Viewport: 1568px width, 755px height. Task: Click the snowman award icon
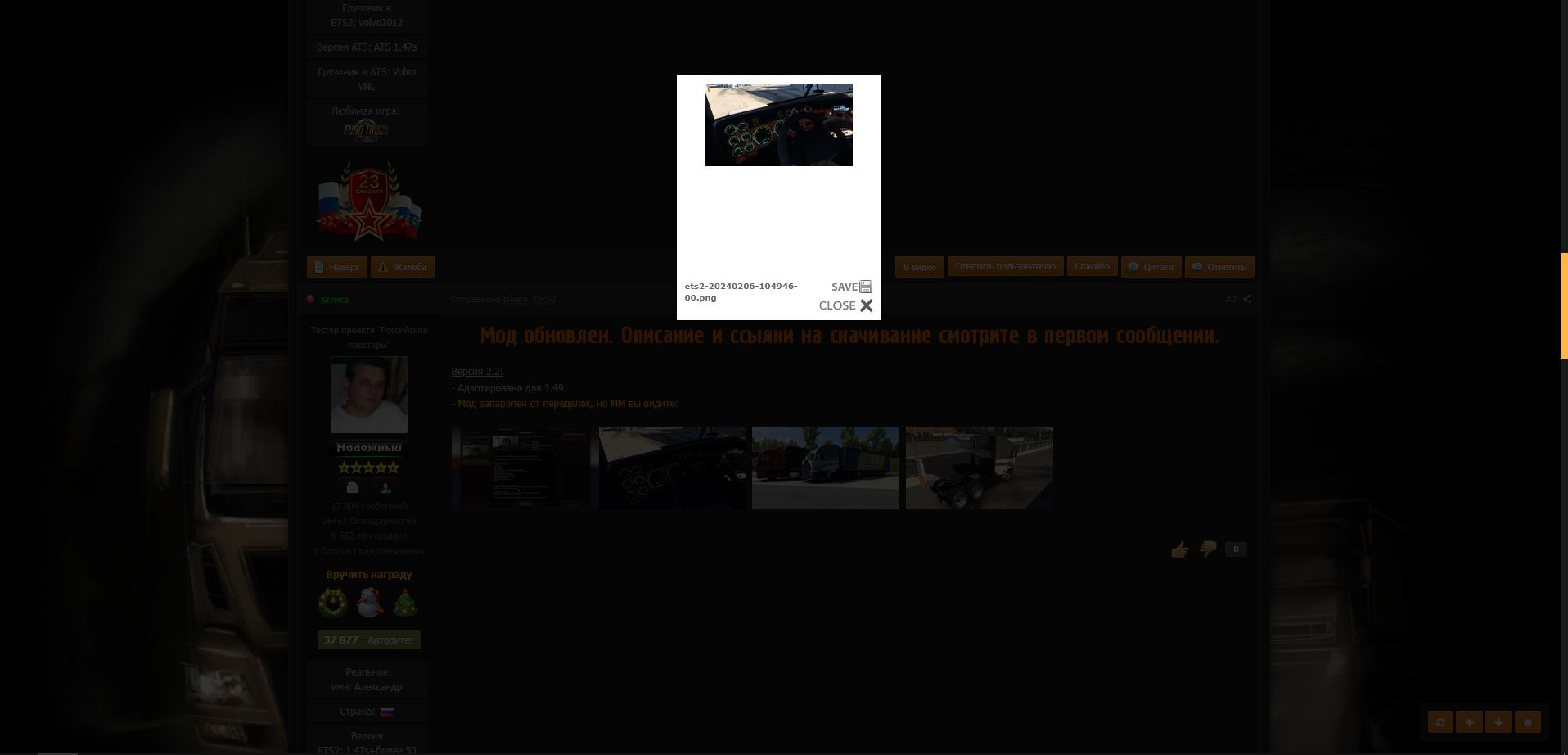pyautogui.click(x=370, y=604)
